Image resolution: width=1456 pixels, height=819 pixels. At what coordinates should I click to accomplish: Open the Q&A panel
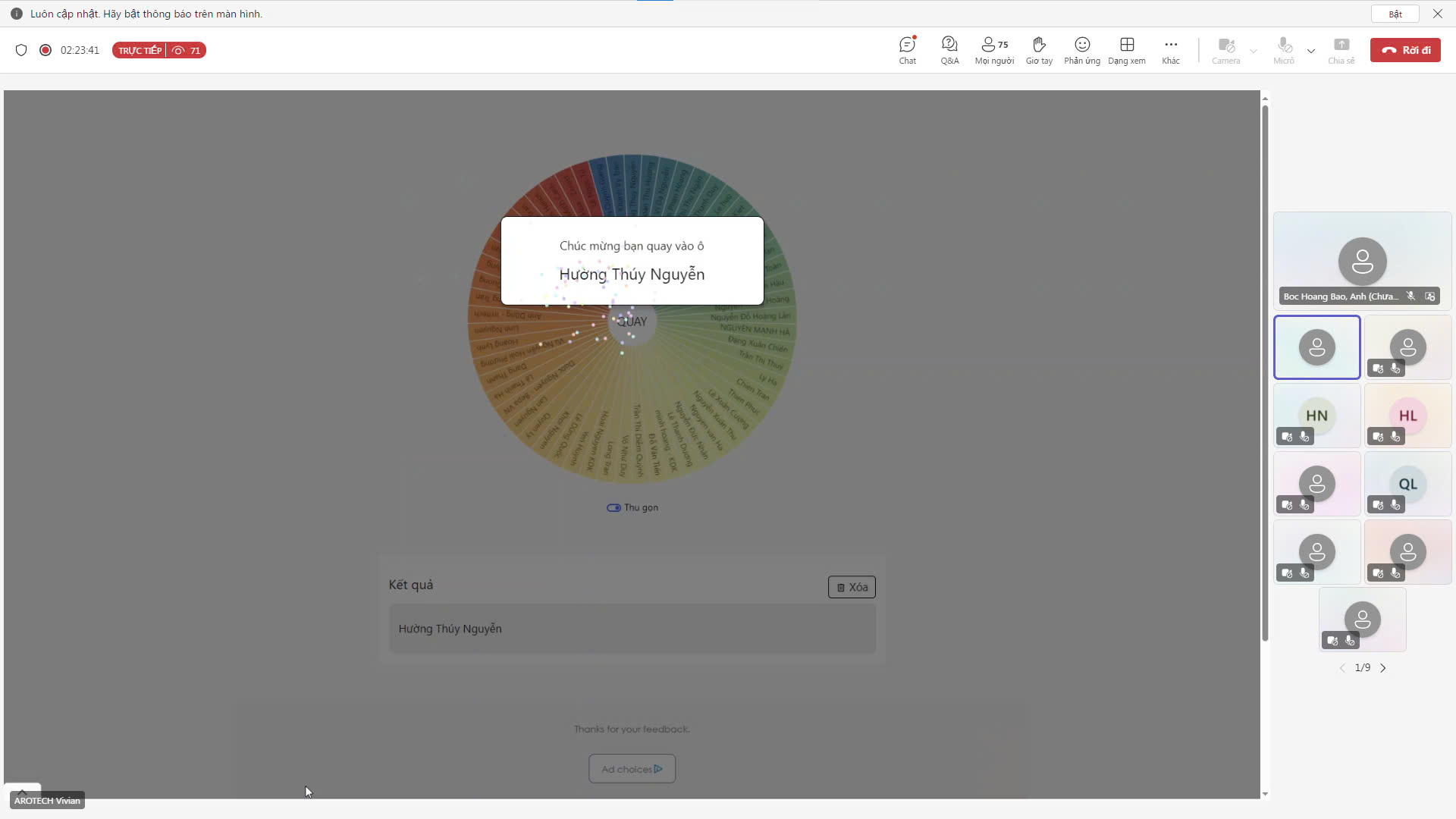(x=949, y=50)
